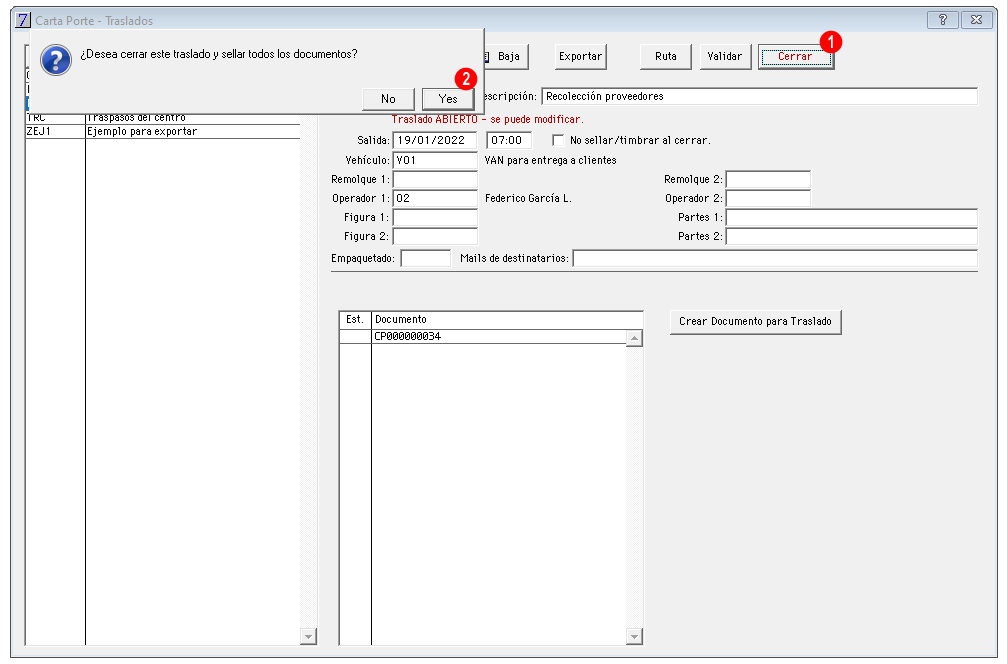This screenshot has width=1007, height=664.
Task: Select document CP000000034 in the list
Action: tap(482, 336)
